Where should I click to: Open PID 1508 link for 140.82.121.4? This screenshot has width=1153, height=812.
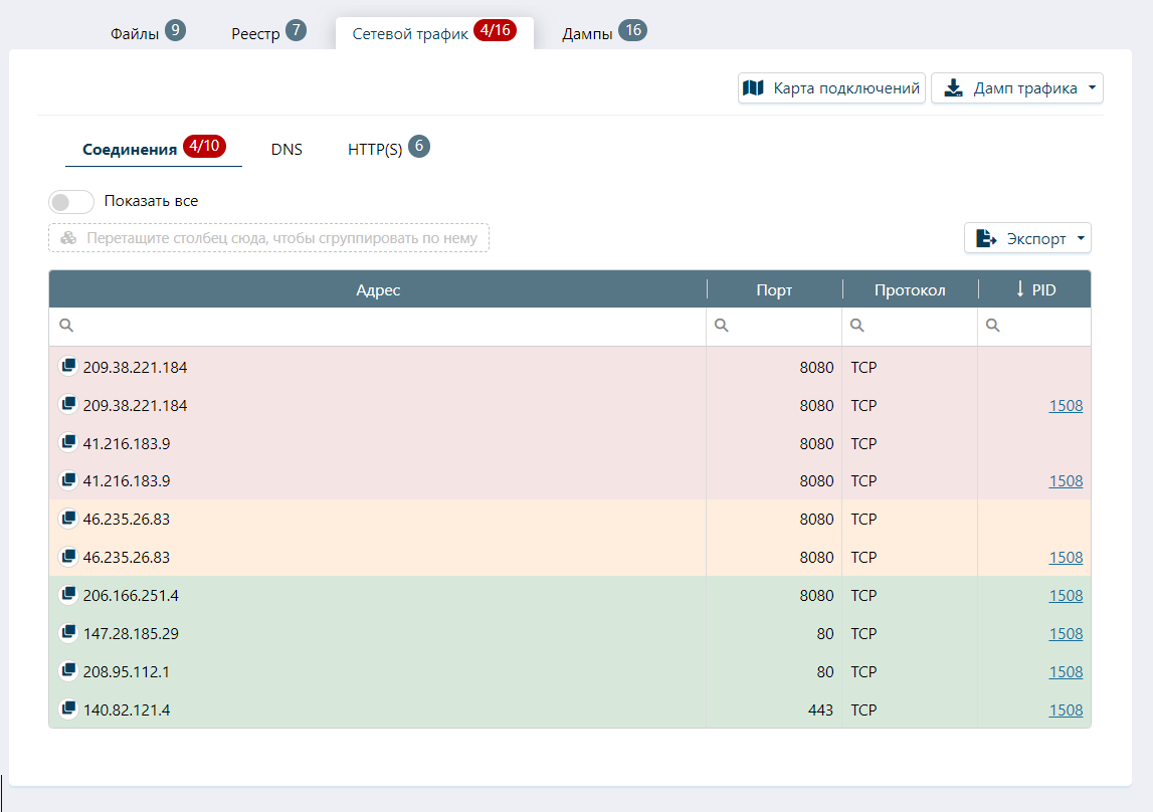(1065, 710)
